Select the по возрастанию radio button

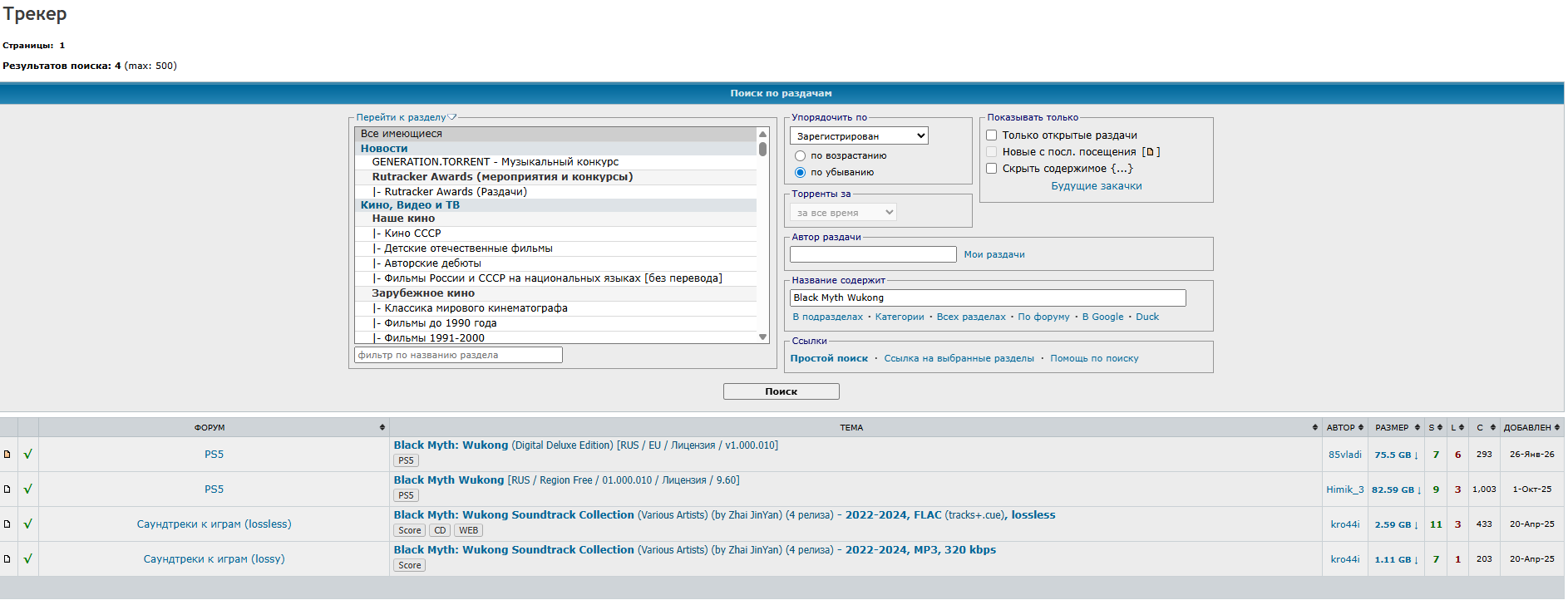click(800, 155)
